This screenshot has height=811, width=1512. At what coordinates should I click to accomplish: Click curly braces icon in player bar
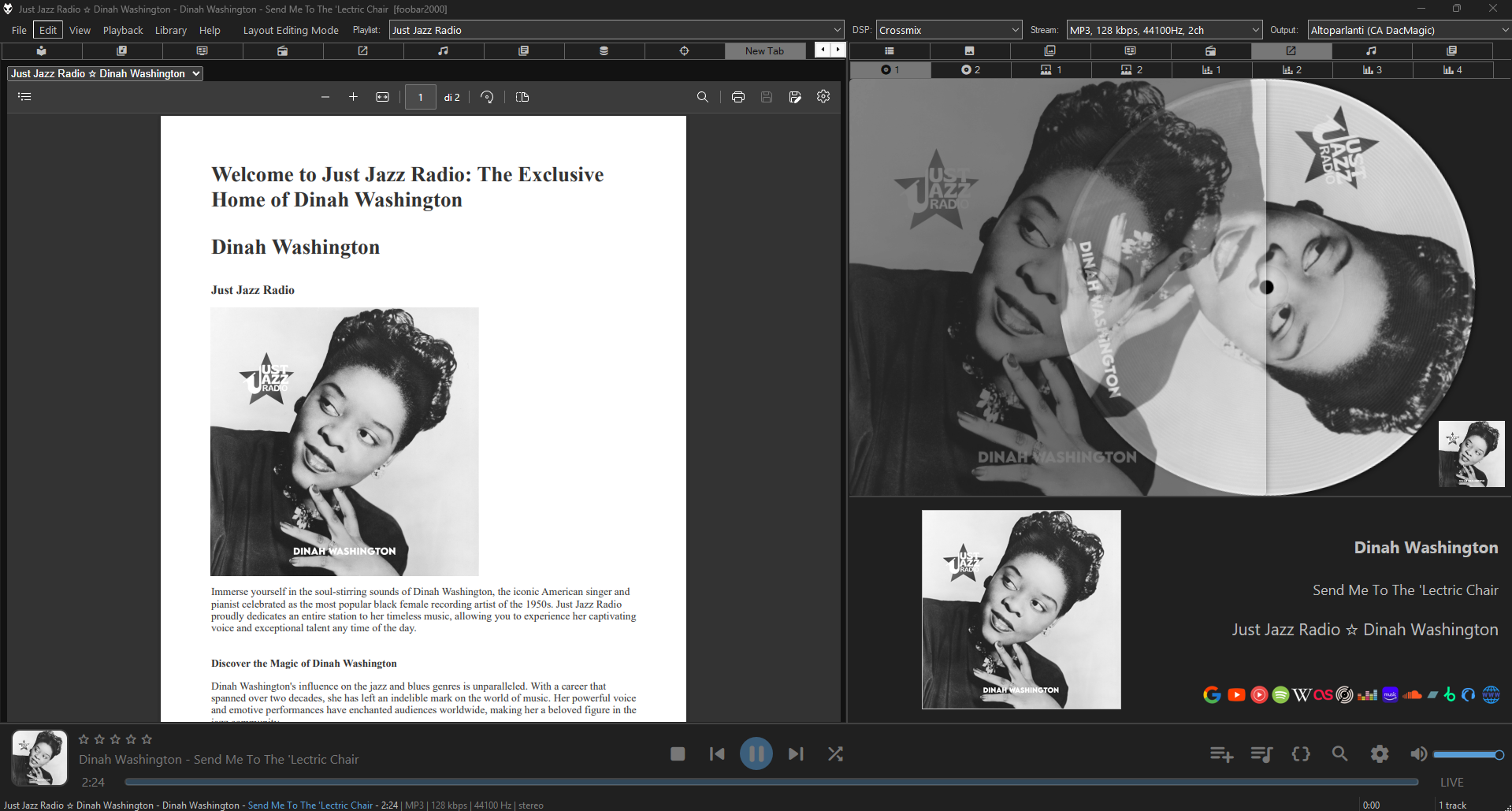pos(1301,754)
